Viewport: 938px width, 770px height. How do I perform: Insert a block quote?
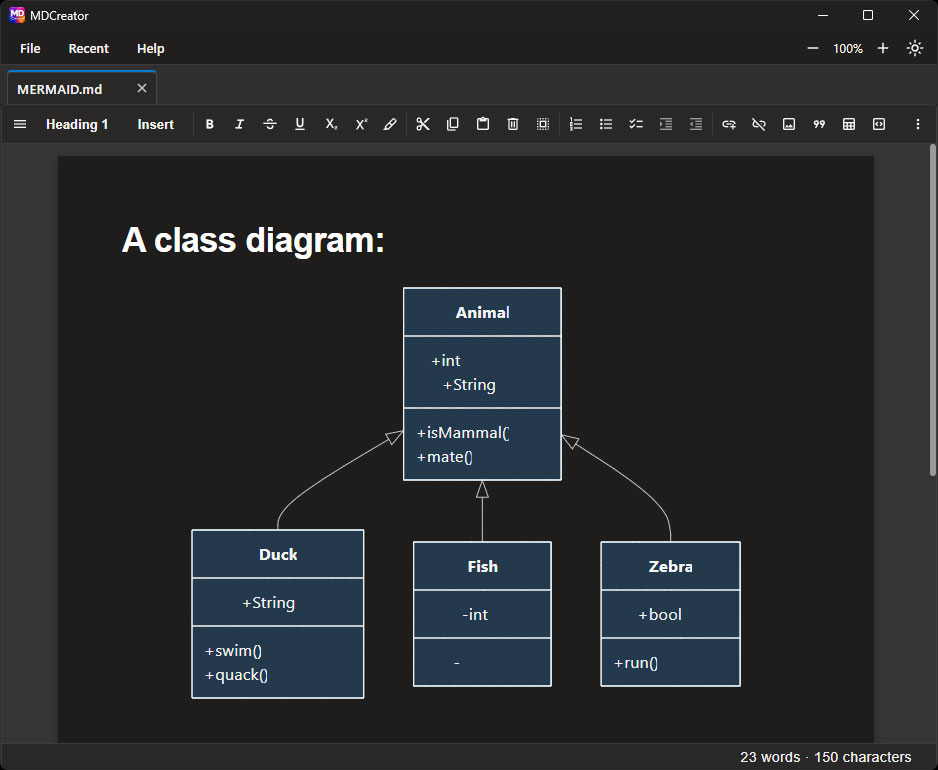click(819, 124)
